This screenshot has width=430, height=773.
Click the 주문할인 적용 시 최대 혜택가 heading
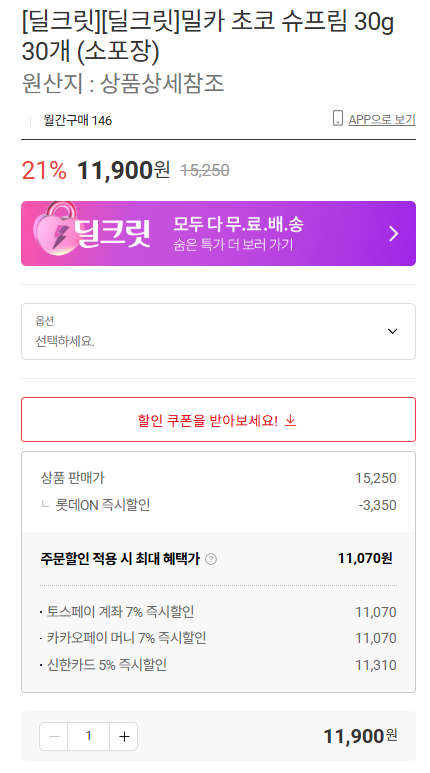[120, 559]
